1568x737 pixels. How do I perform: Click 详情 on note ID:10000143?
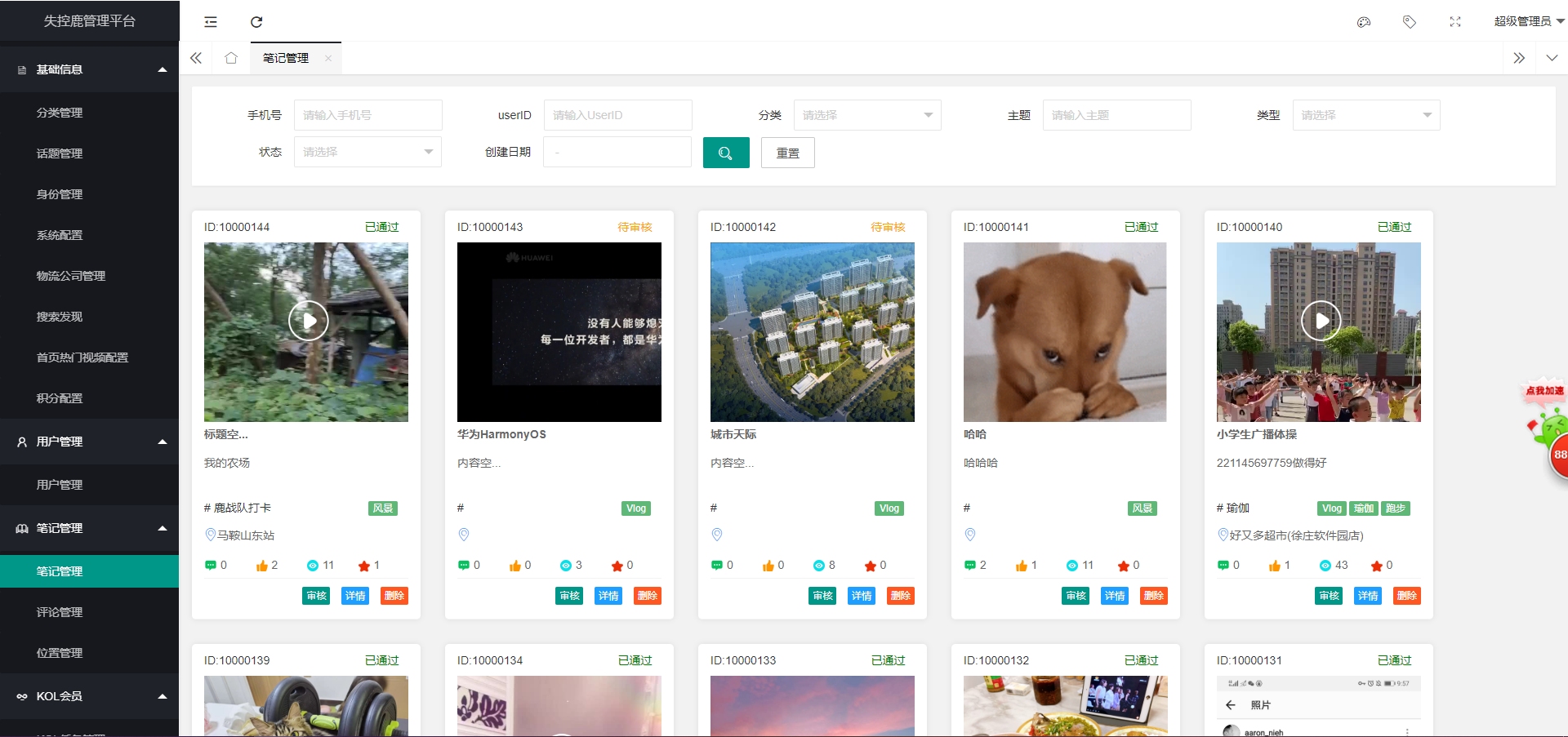[x=608, y=596]
